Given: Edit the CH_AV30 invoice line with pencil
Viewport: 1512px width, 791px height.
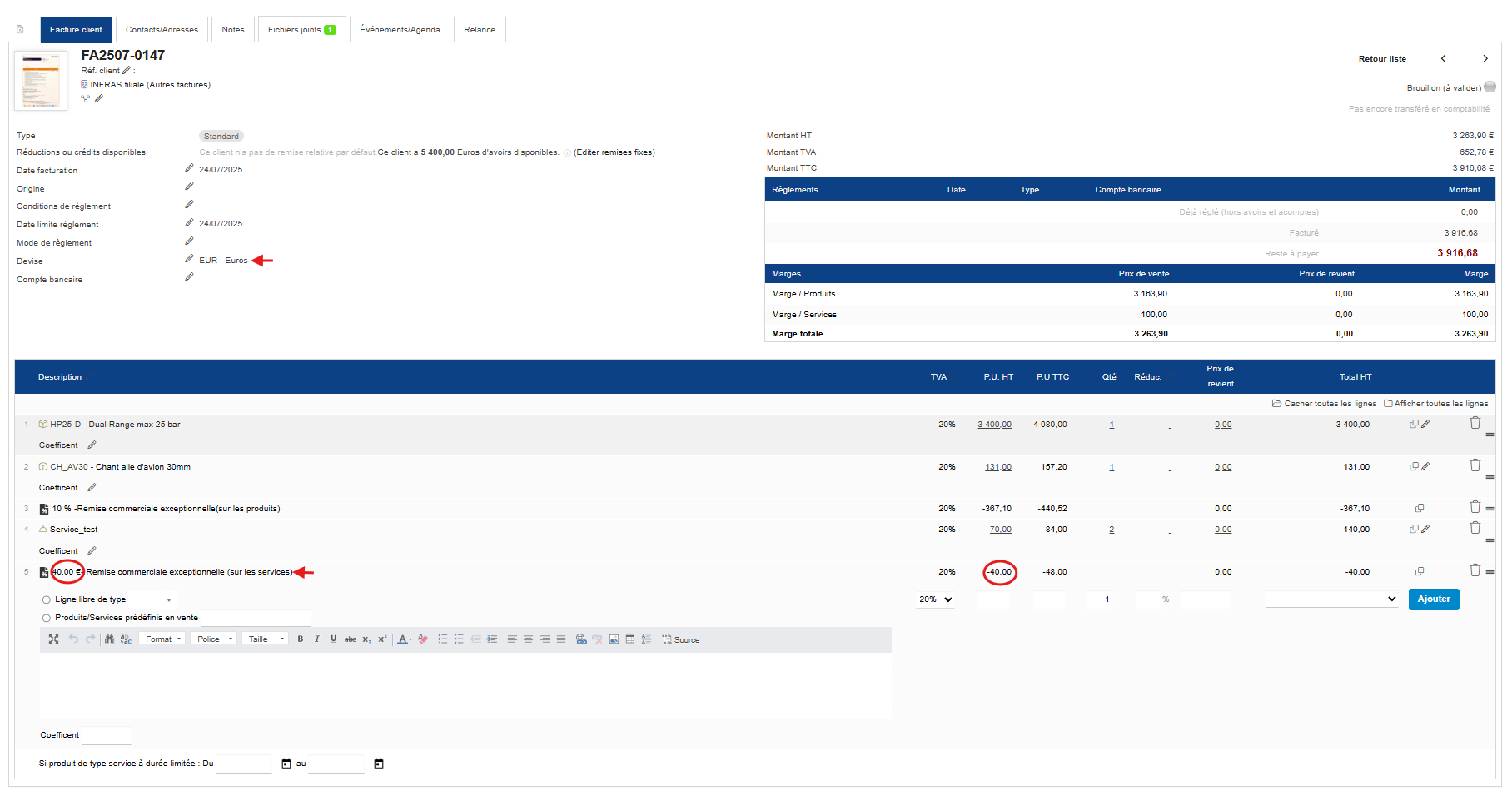Looking at the screenshot, I should [x=1425, y=466].
